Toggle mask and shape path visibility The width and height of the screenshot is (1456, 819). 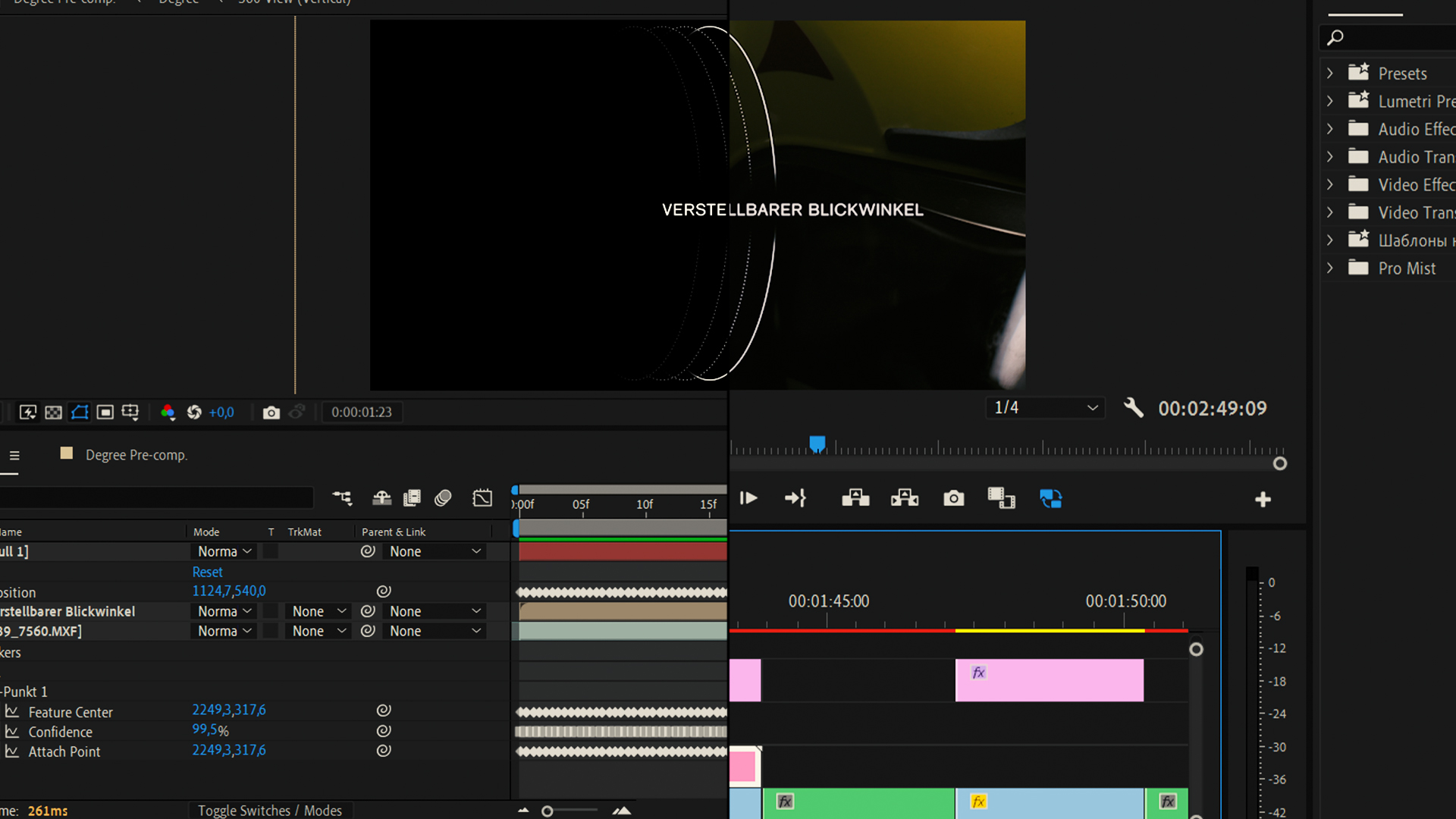click(x=80, y=413)
